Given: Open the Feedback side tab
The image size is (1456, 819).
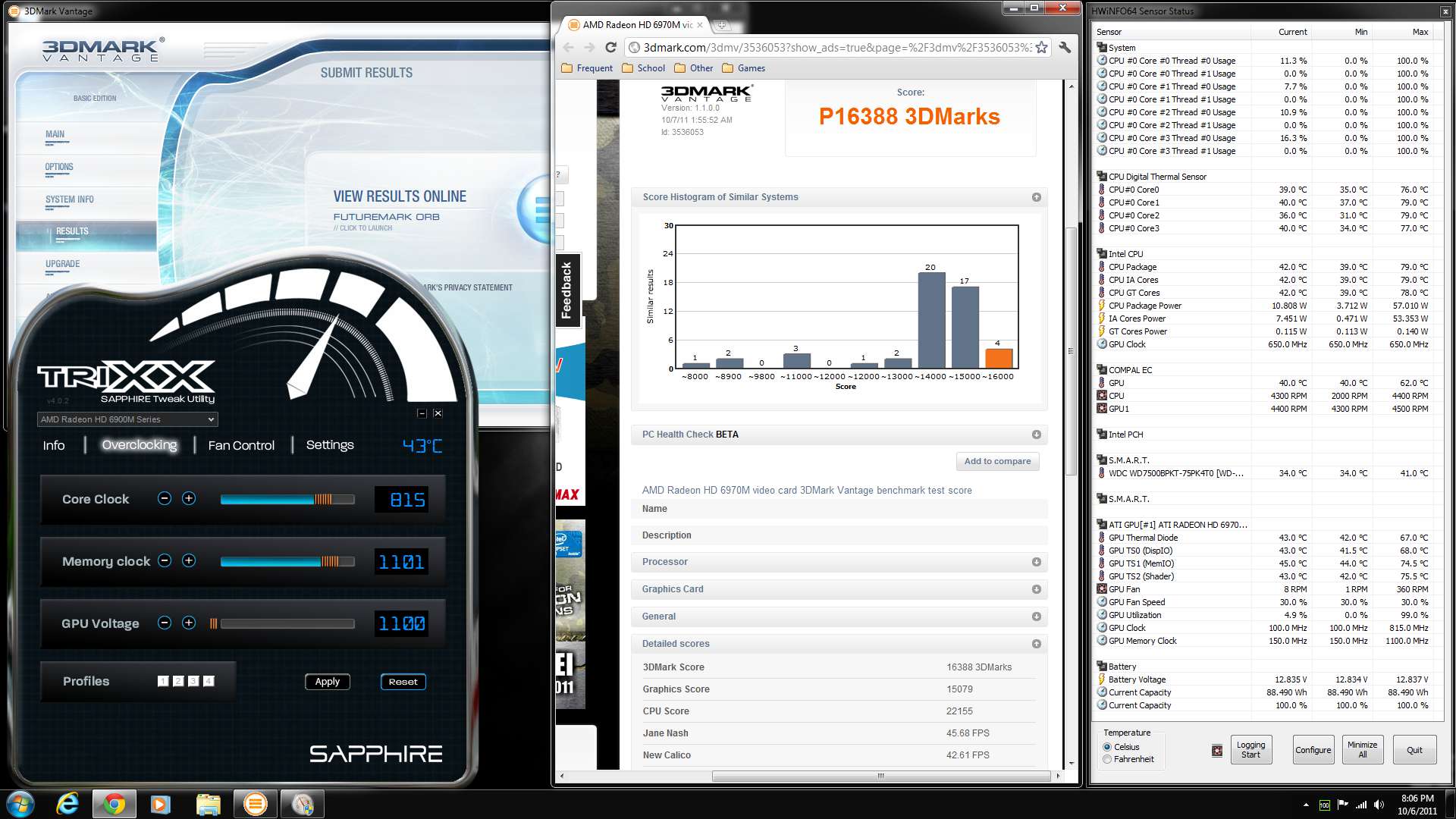Looking at the screenshot, I should tap(566, 290).
